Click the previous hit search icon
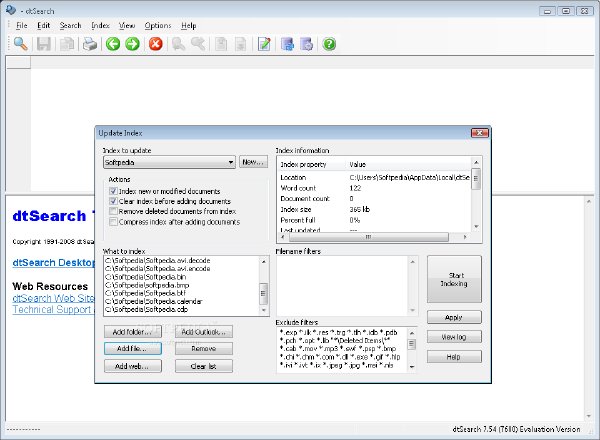Viewport: 600px width, 440px height. [178, 44]
